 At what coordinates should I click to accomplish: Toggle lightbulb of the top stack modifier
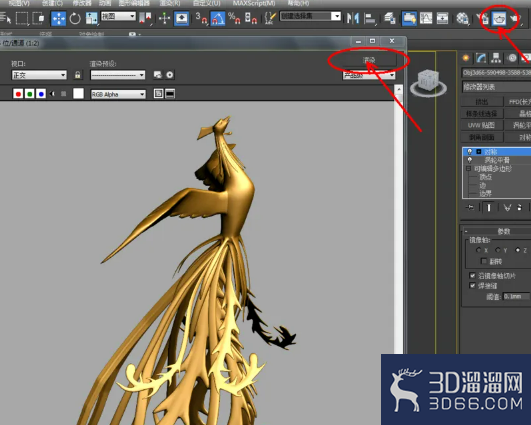click(469, 151)
